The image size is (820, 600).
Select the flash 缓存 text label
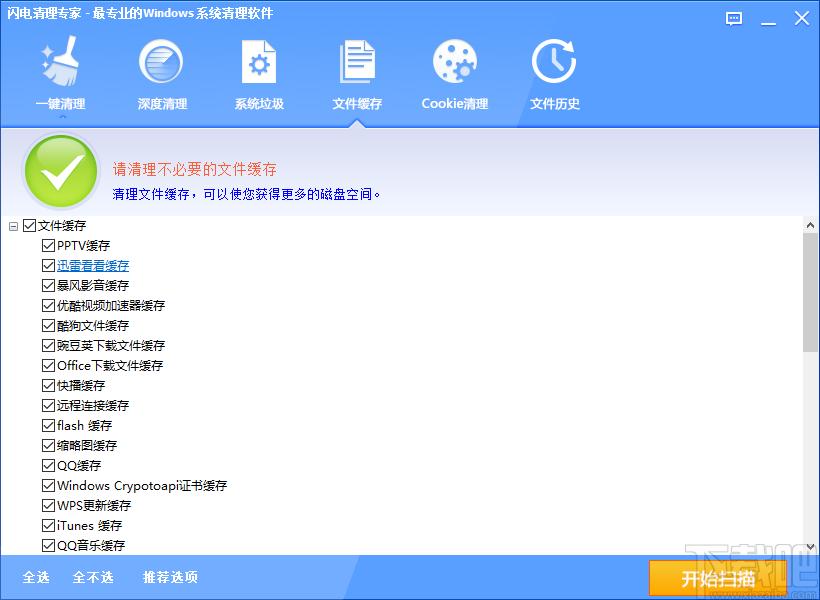(85, 425)
